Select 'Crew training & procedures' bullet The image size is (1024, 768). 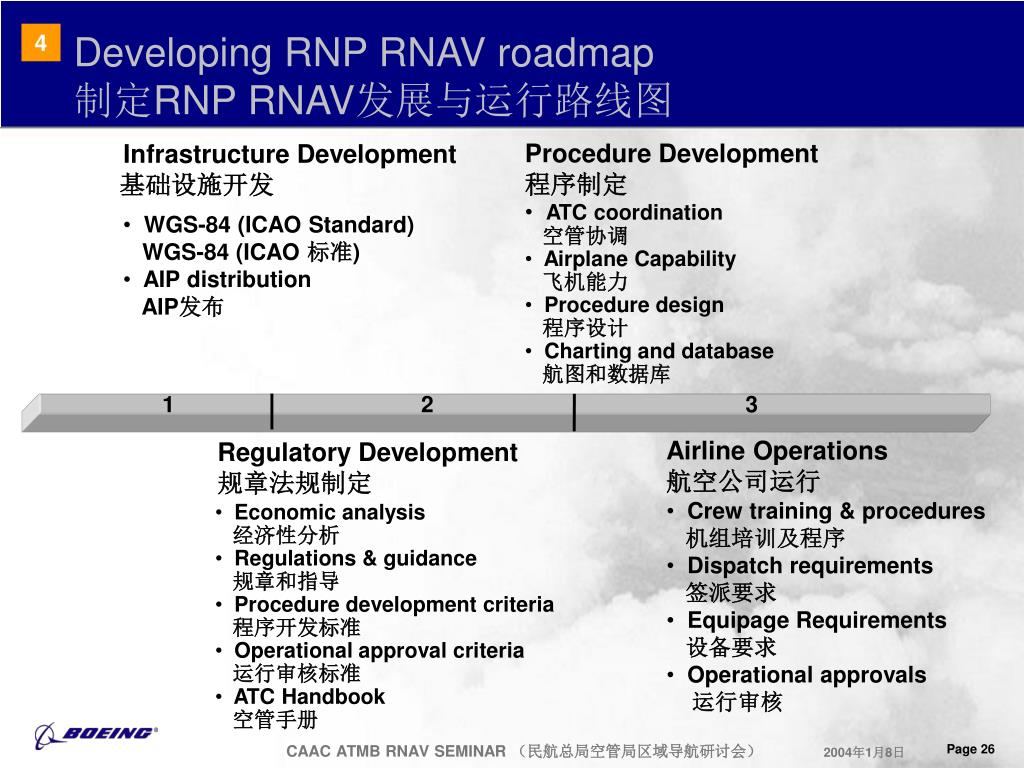coord(836,511)
